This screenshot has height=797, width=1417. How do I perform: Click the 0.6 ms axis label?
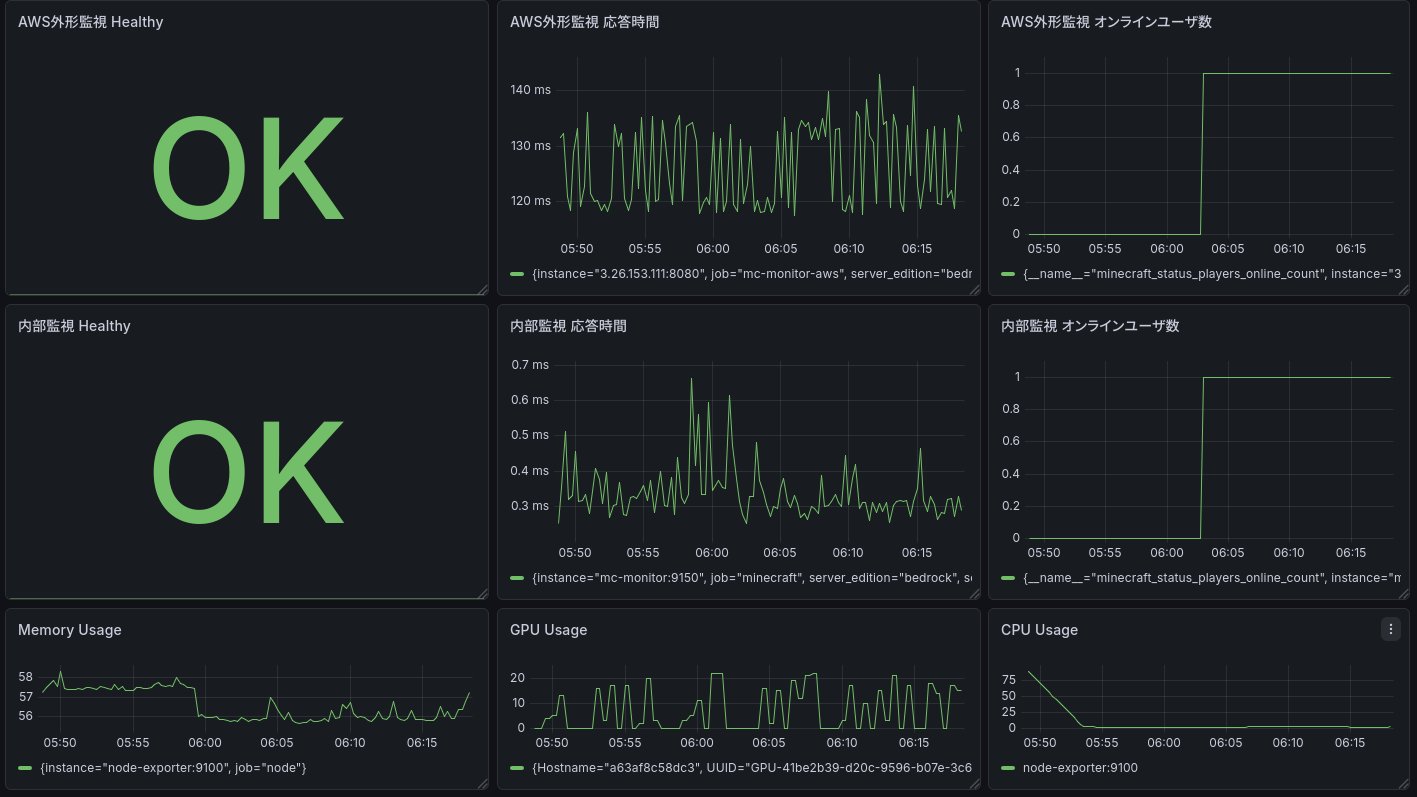point(531,399)
